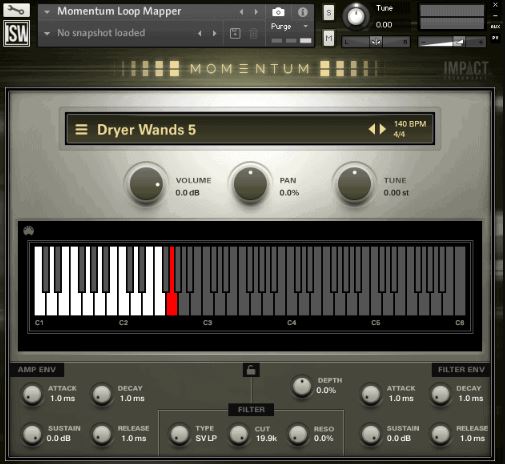Click the 140 BPM tempo label
The height and width of the screenshot is (464, 505).
410,124
